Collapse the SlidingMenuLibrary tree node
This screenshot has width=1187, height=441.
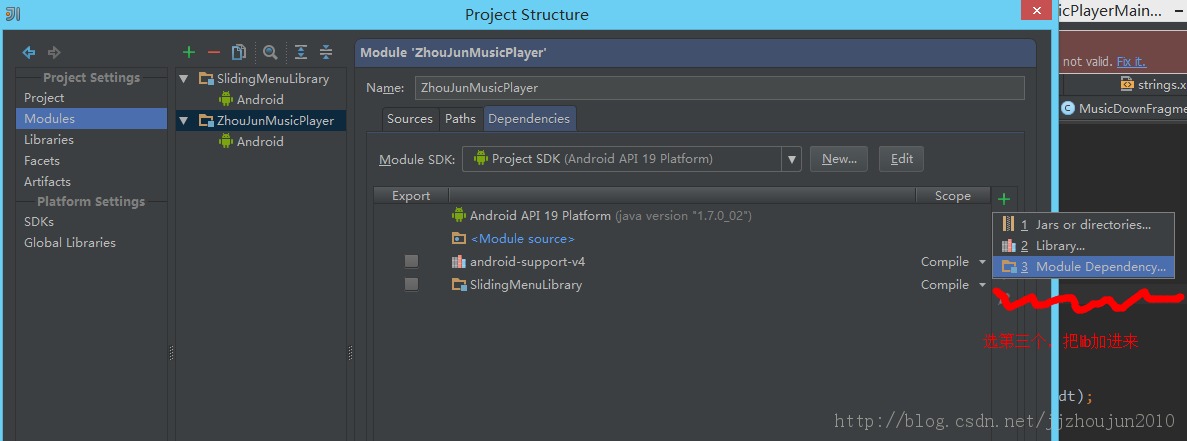[x=183, y=78]
